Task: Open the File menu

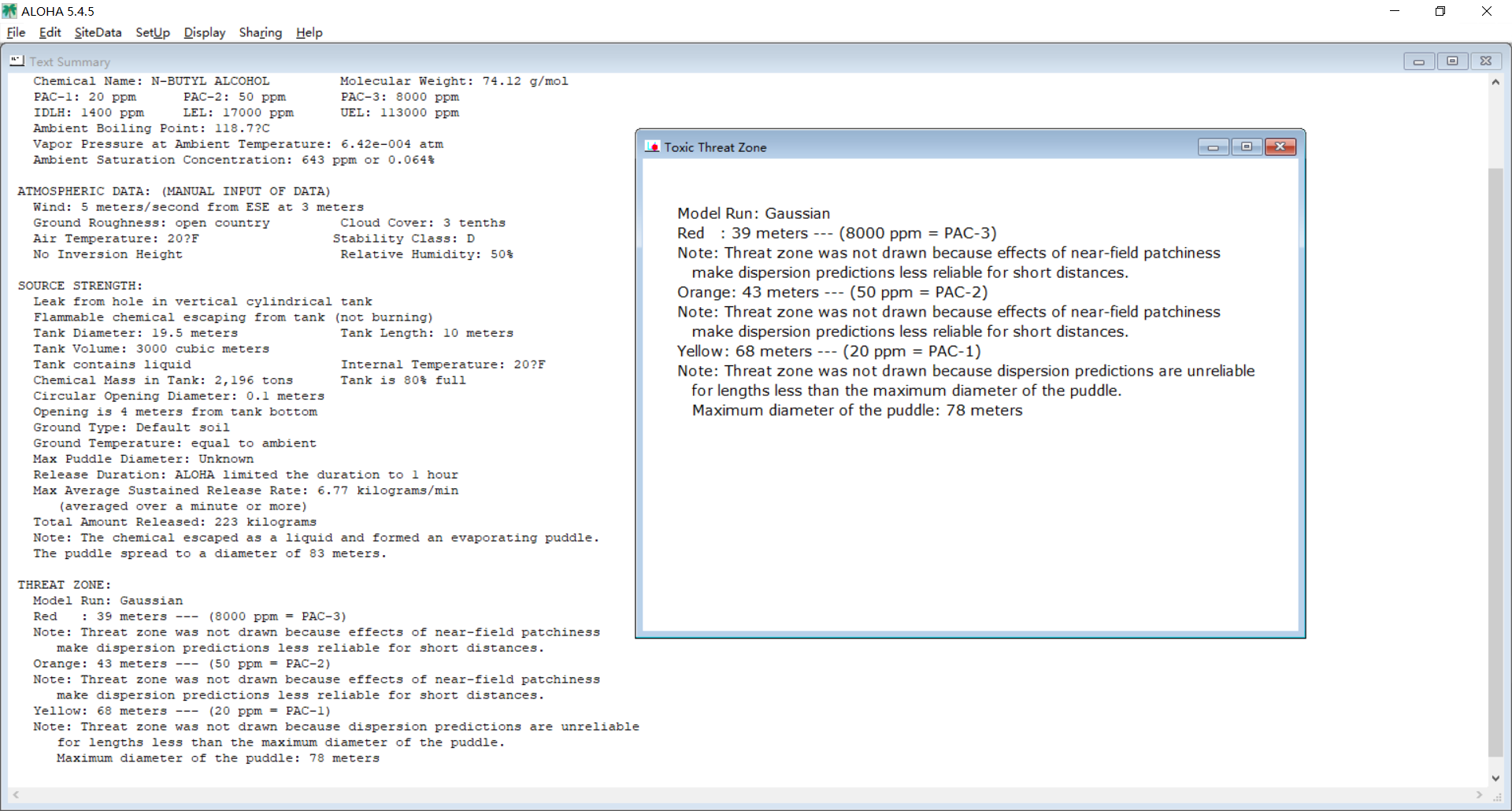Action: (x=16, y=32)
